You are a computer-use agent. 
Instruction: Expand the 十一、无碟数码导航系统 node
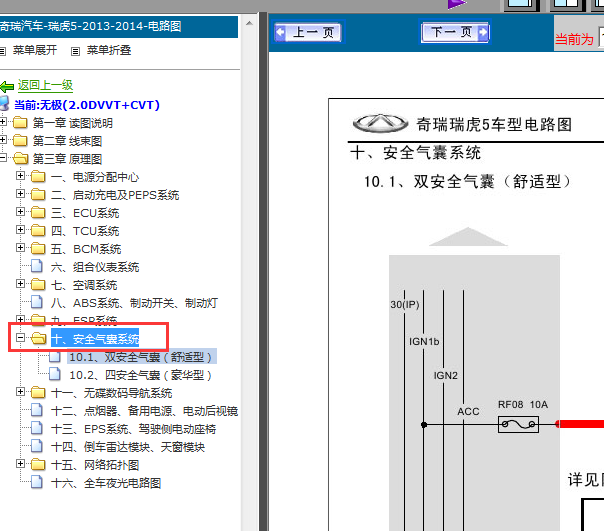20,392
